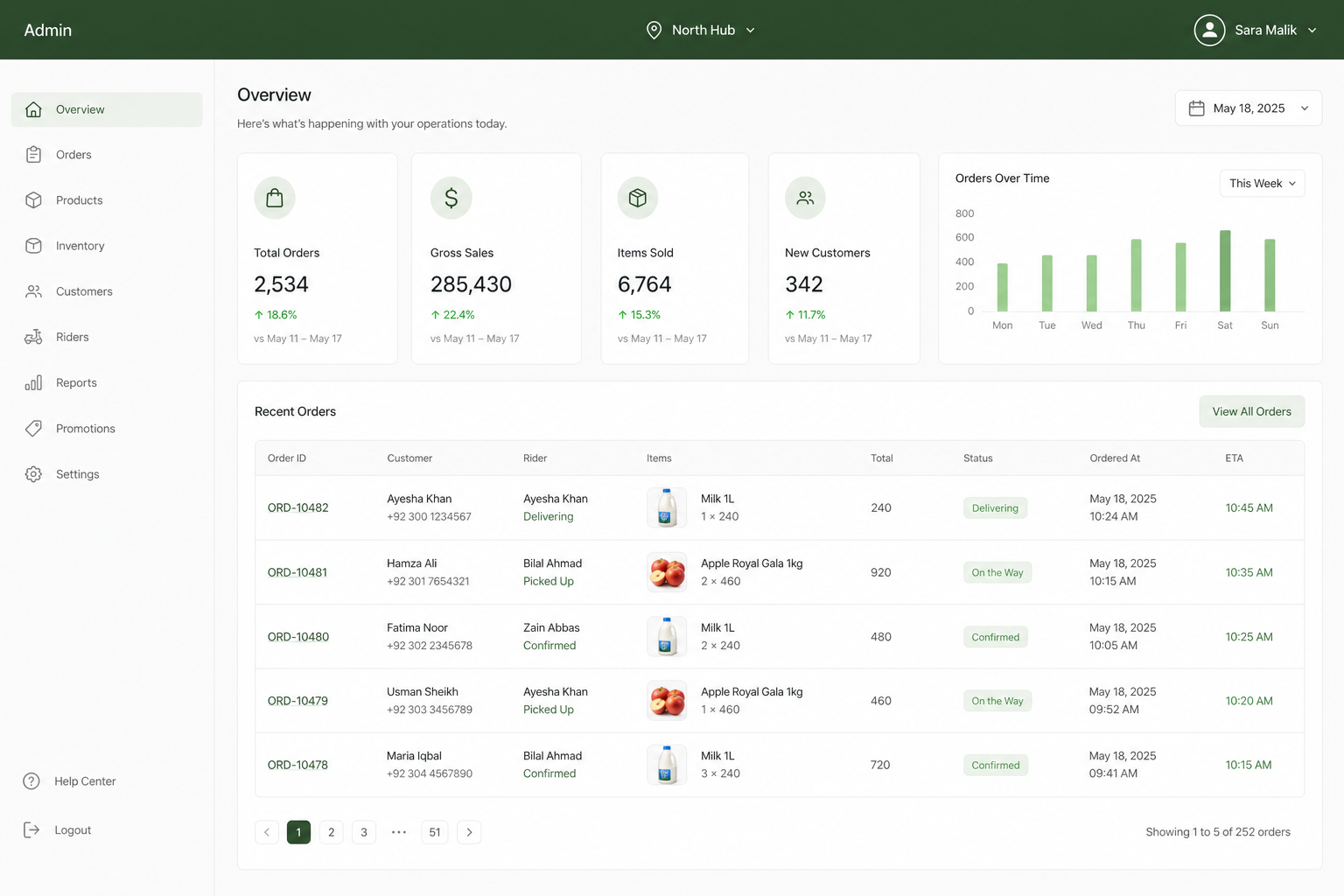Click the Total Orders shopping bag icon
1344x896 pixels.
(x=275, y=198)
